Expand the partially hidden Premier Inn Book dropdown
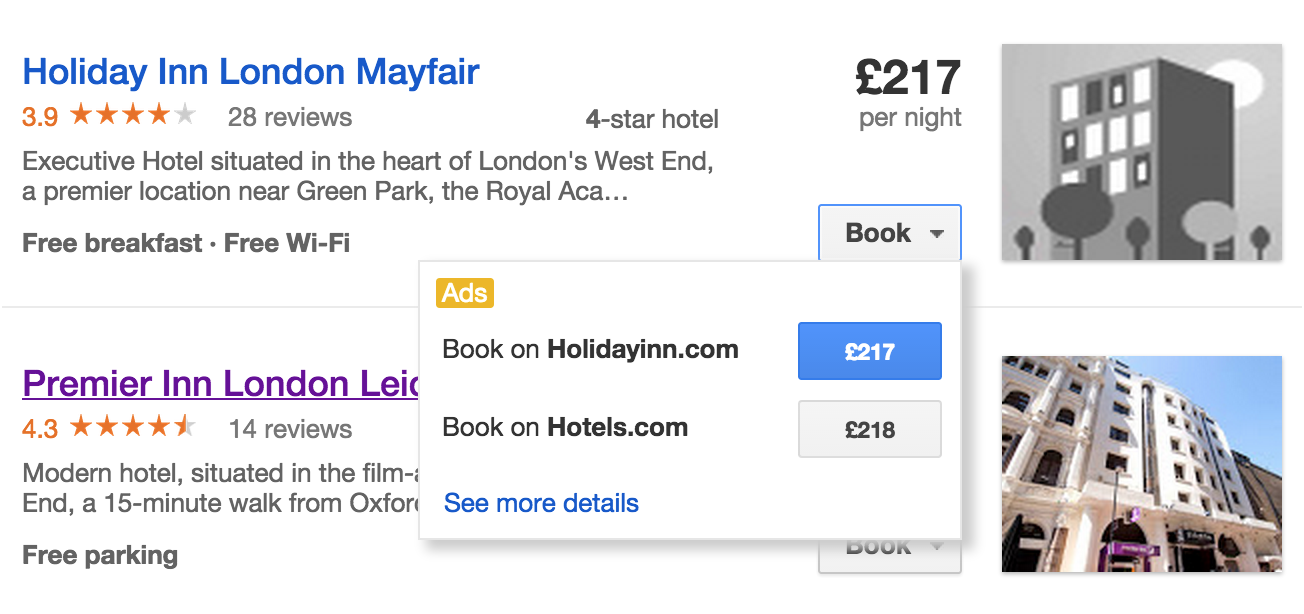 pyautogui.click(x=889, y=555)
